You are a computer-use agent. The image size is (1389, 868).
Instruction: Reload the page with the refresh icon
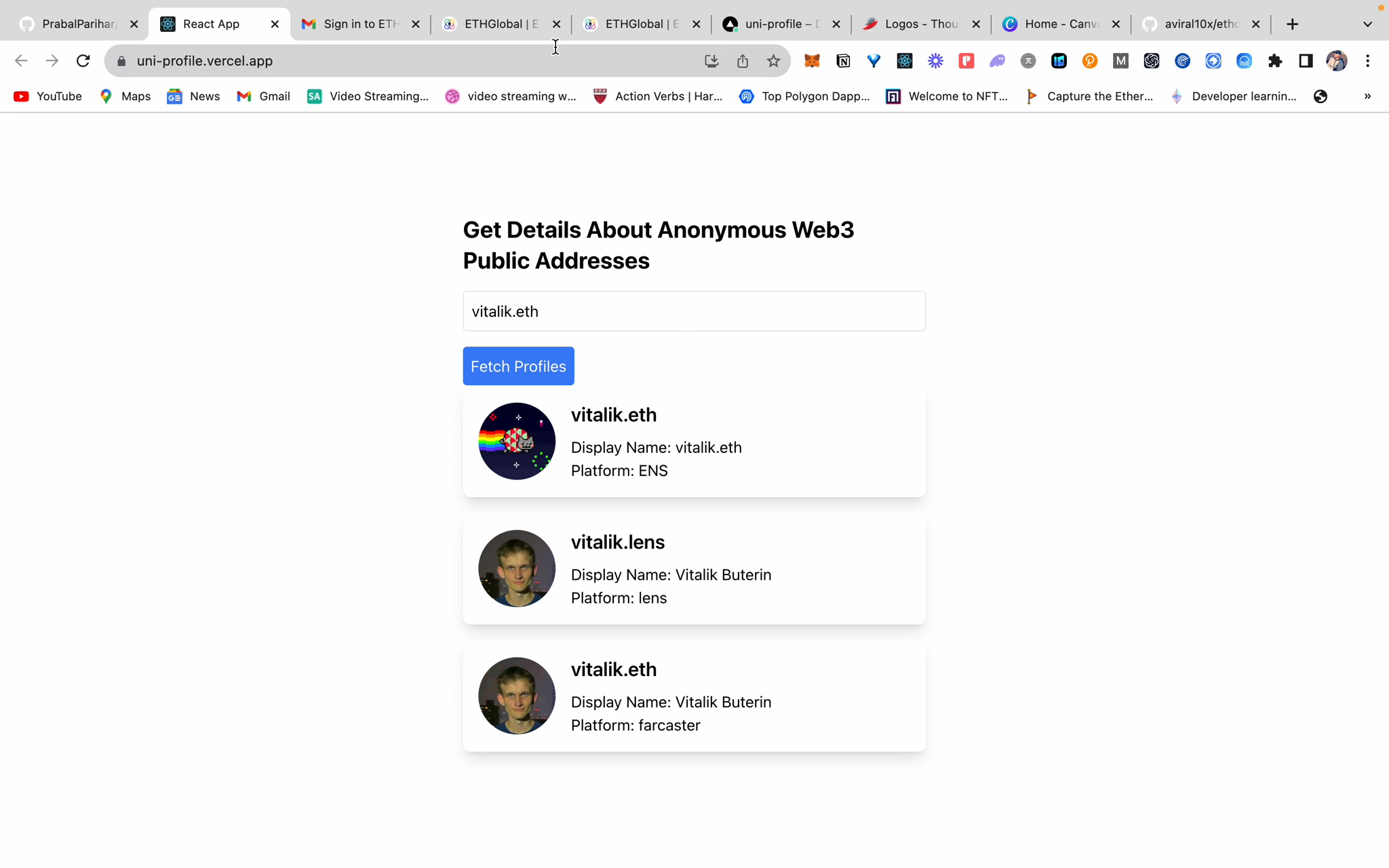point(83,61)
